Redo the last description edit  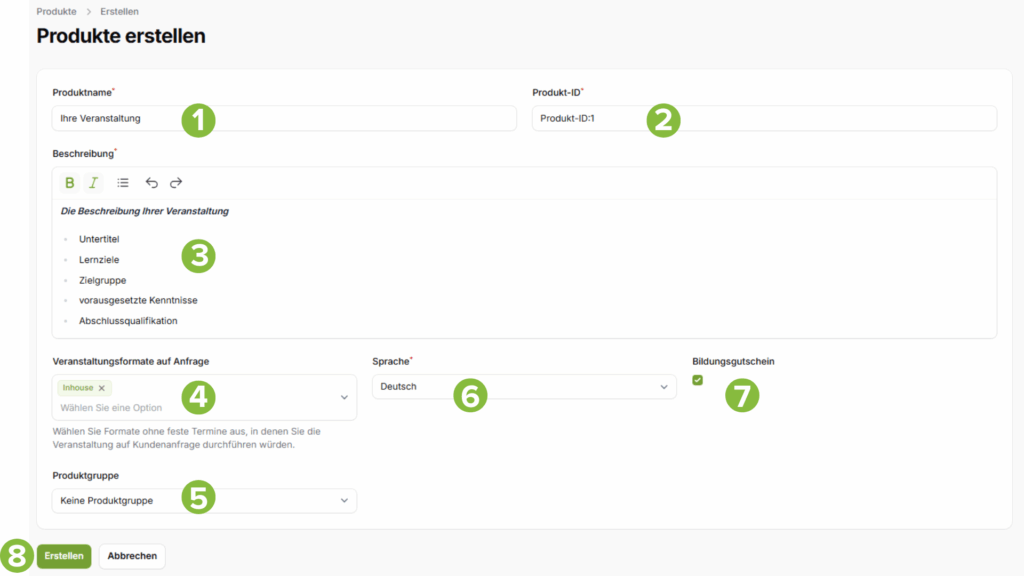tap(176, 183)
